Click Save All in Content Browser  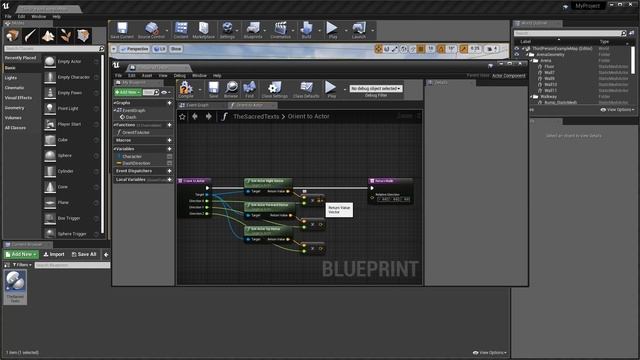pos(84,254)
